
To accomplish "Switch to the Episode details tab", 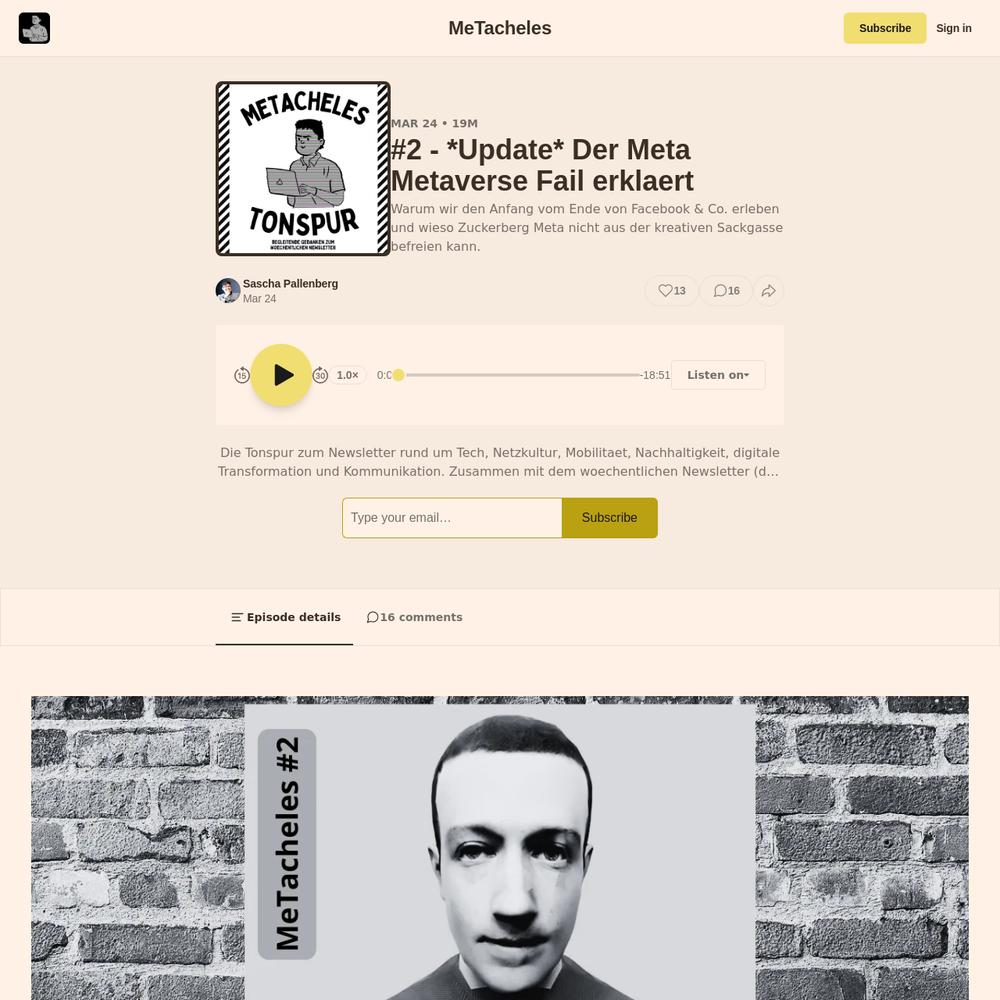I will coord(284,617).
